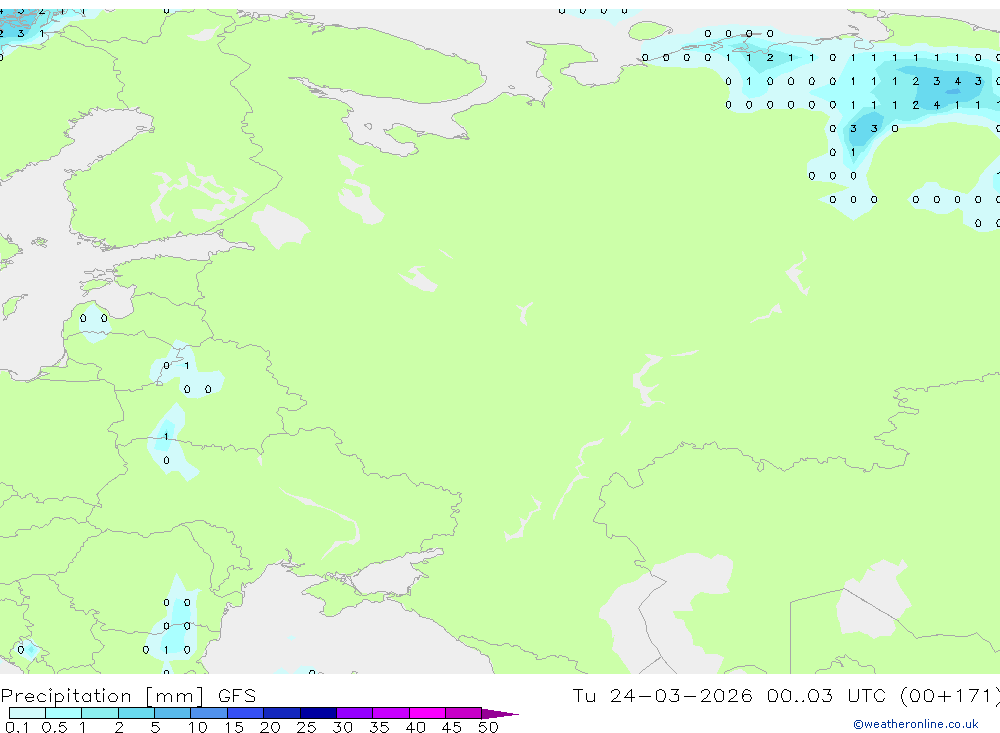Click the '0.1' legend scale label
Screen dimensions: 1000x733
coord(17,727)
